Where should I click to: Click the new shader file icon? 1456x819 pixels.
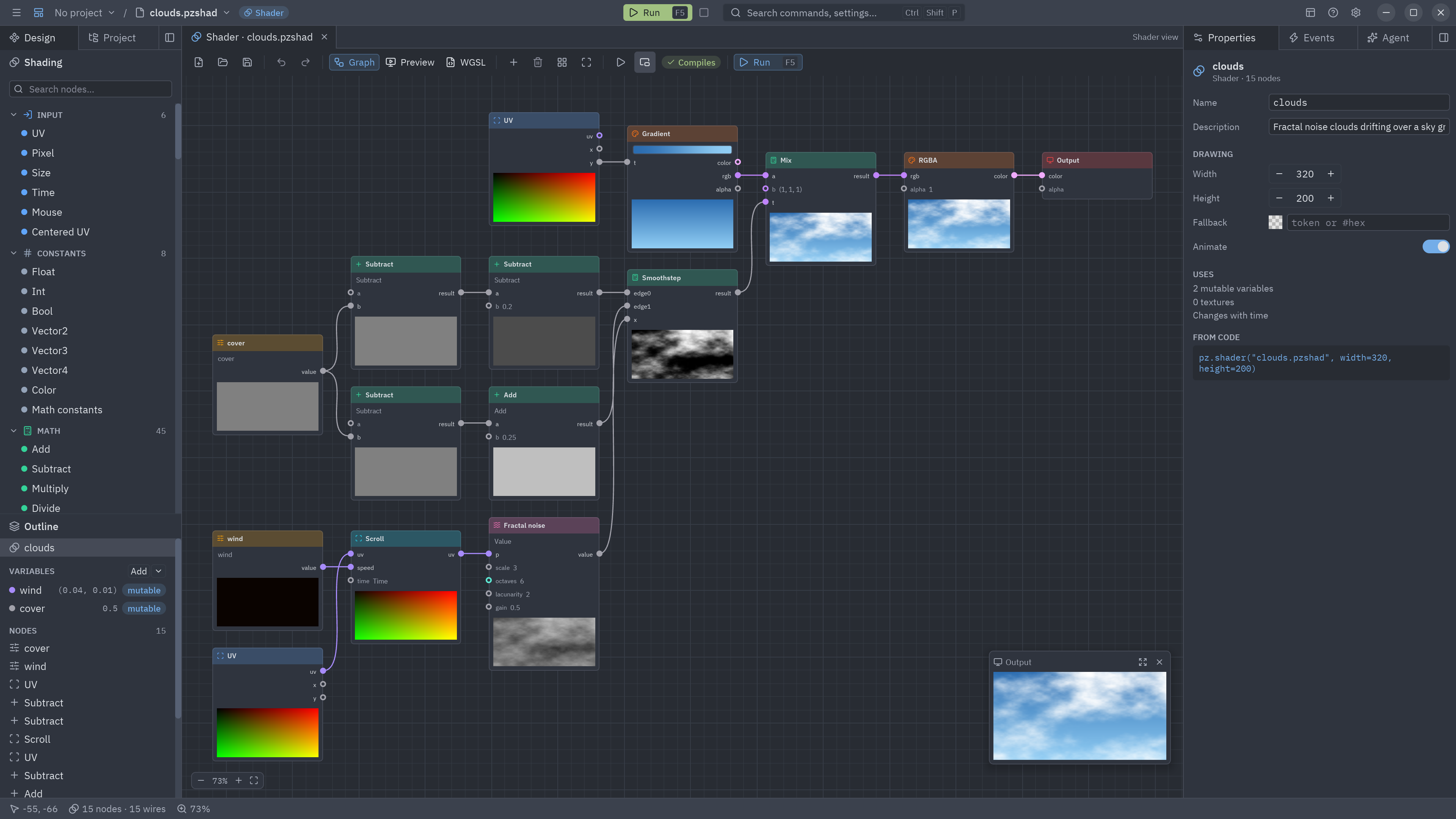click(198, 62)
